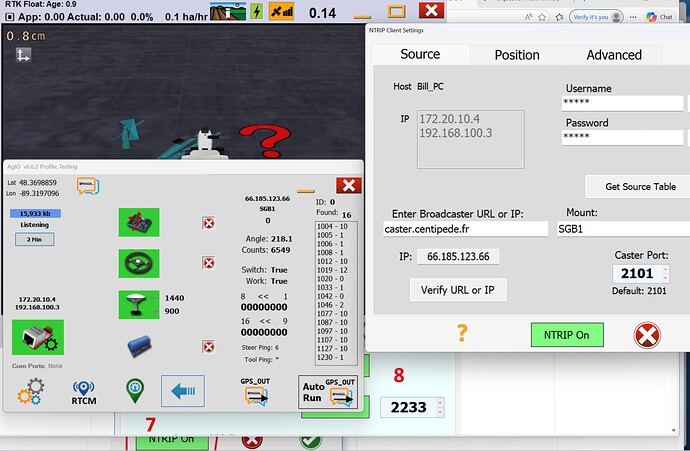
Task: Open the browser three-dot menu
Action: [x=633, y=17]
